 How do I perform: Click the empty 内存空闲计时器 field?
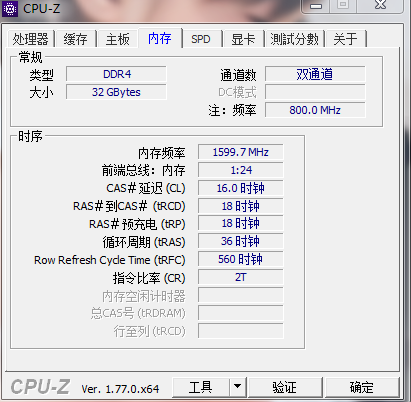(x=241, y=295)
